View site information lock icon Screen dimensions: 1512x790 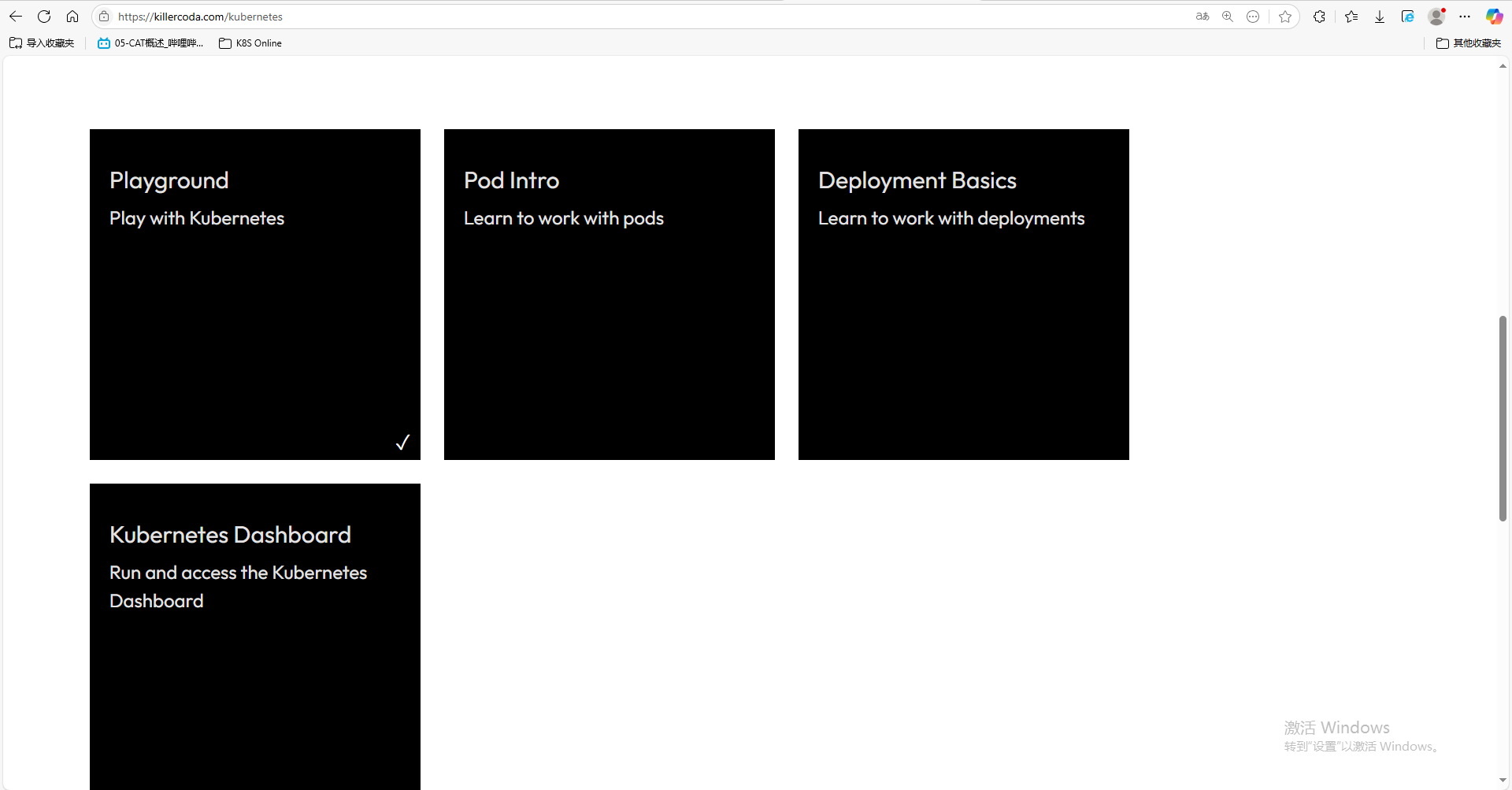(x=104, y=17)
